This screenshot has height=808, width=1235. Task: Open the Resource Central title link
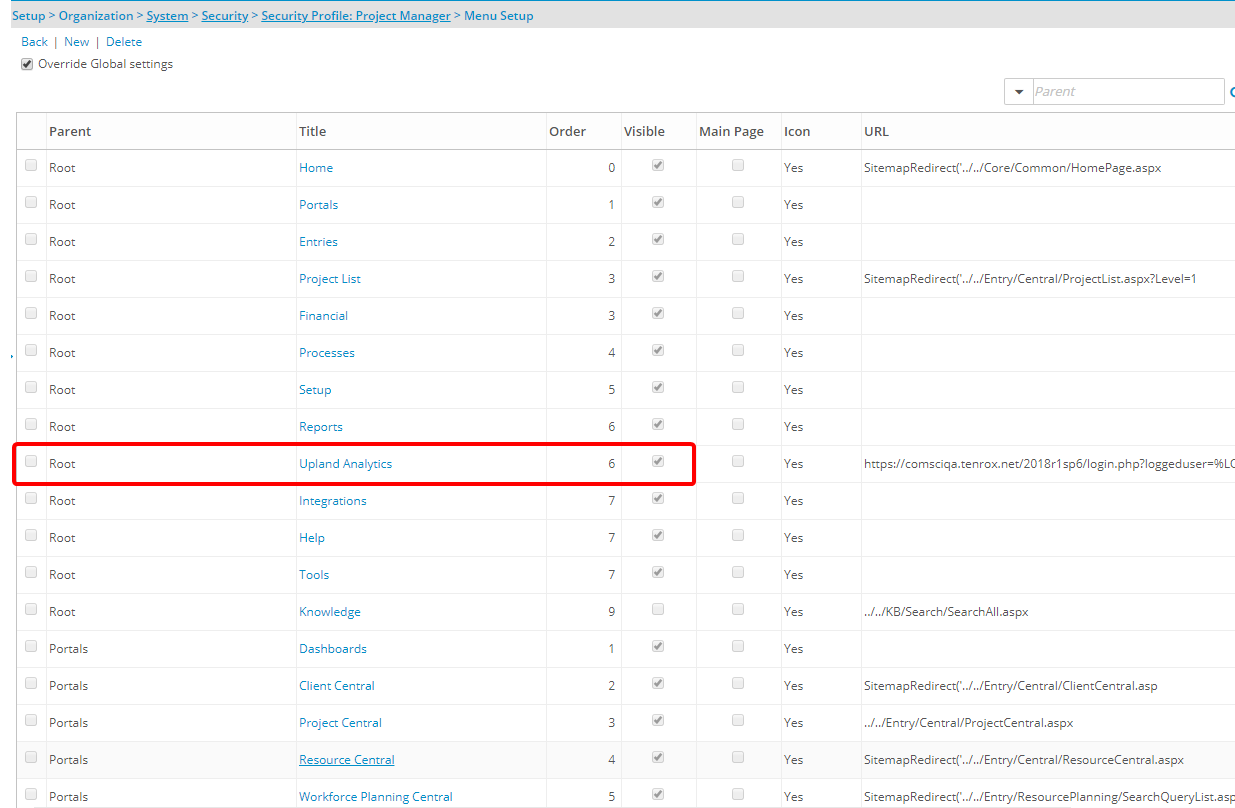click(x=346, y=760)
